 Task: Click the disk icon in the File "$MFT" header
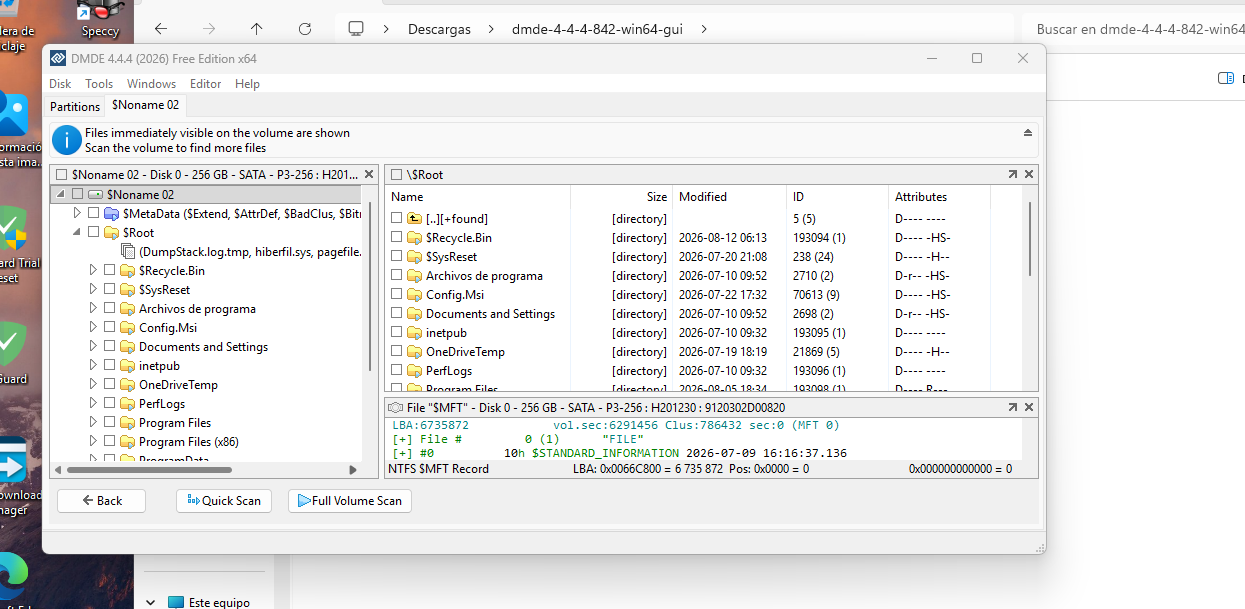[396, 407]
